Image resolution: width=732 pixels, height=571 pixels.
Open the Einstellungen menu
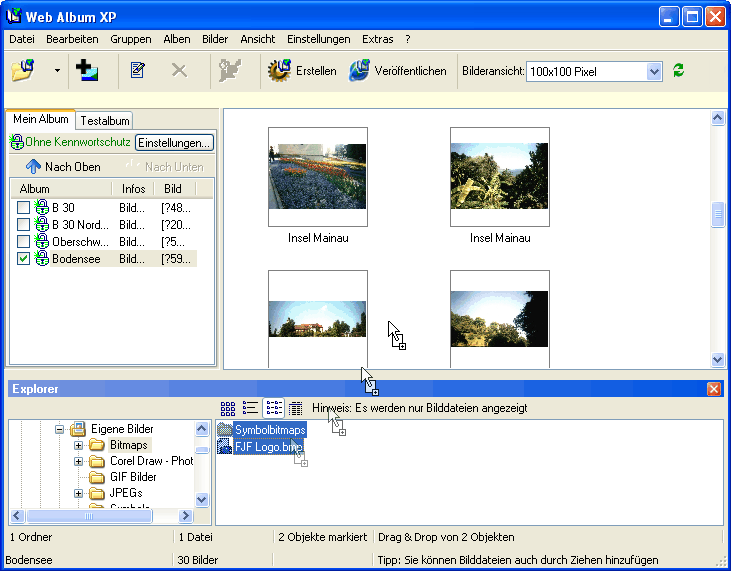[318, 39]
